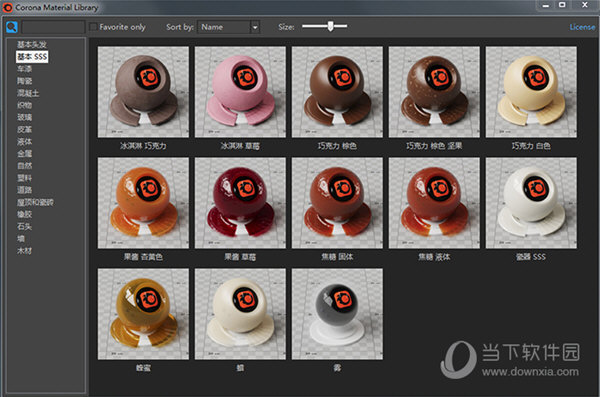Select the 织物 category
Image resolution: width=600 pixels, height=397 pixels.
[24, 105]
